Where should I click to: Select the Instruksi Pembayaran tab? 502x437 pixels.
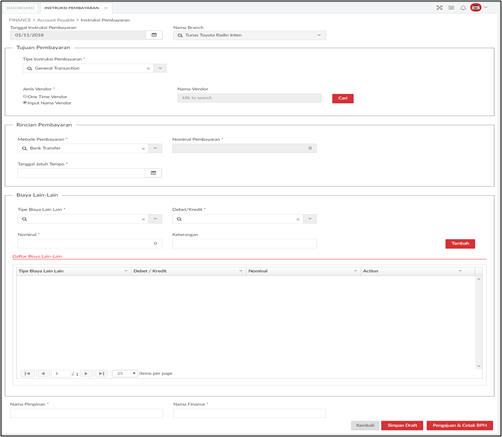coord(72,8)
